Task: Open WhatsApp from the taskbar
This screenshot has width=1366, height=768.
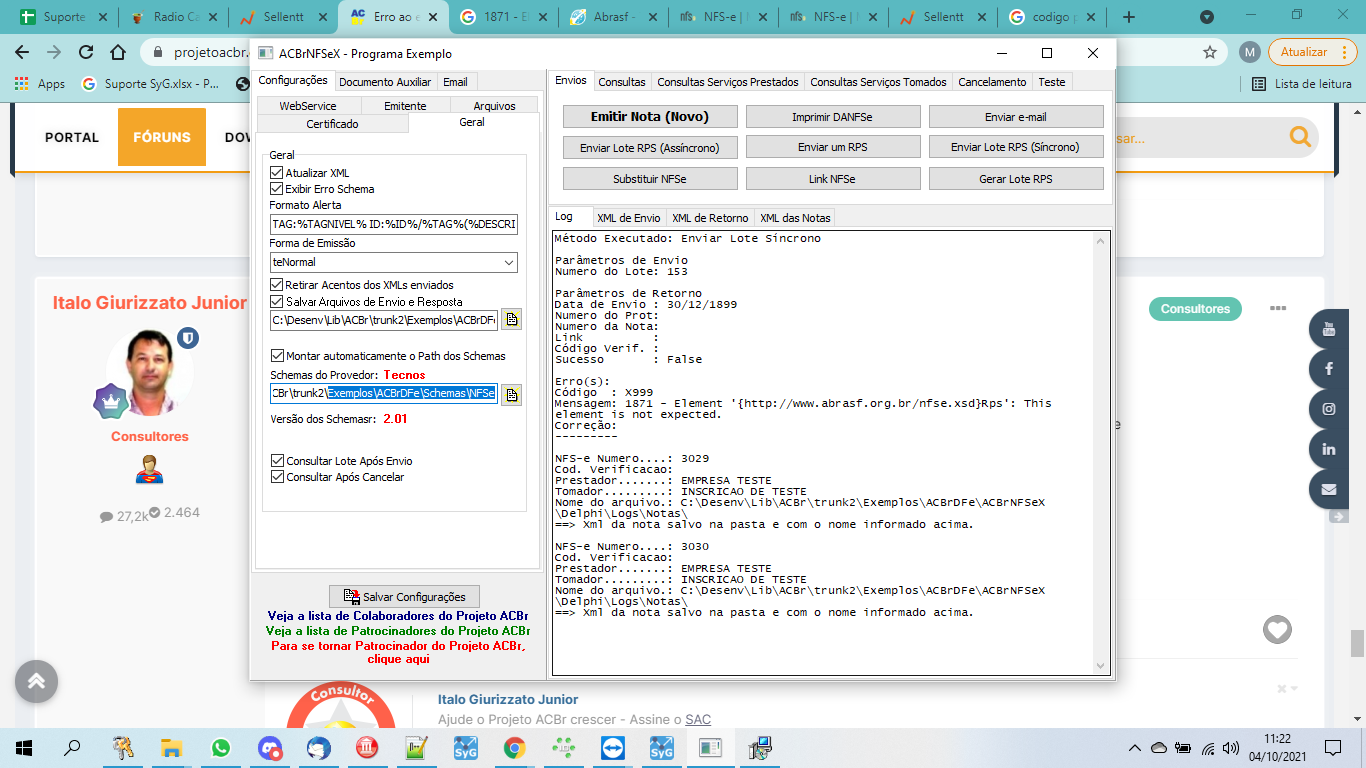Action: coord(221,747)
